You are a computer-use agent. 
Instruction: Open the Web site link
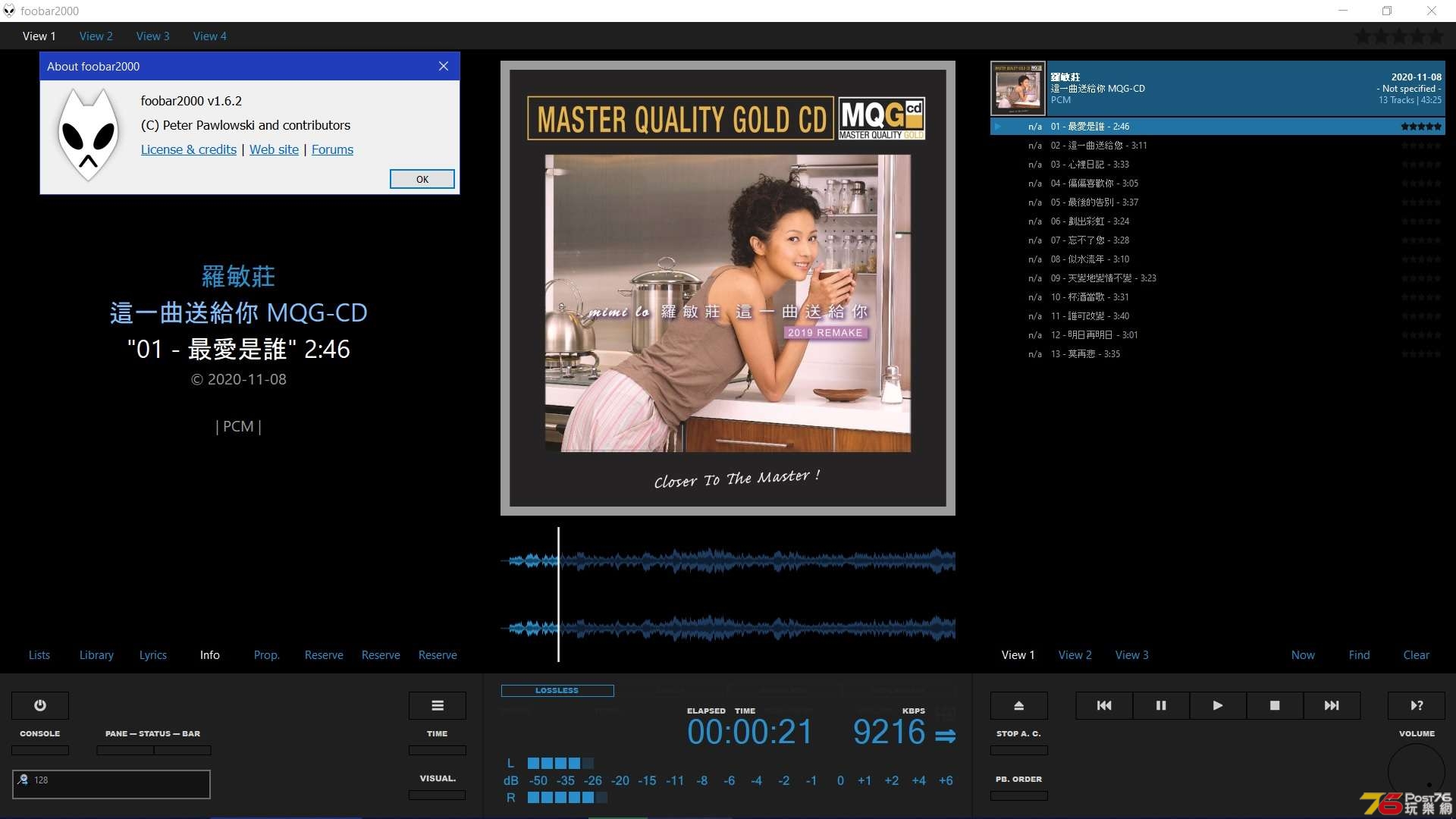coord(275,149)
